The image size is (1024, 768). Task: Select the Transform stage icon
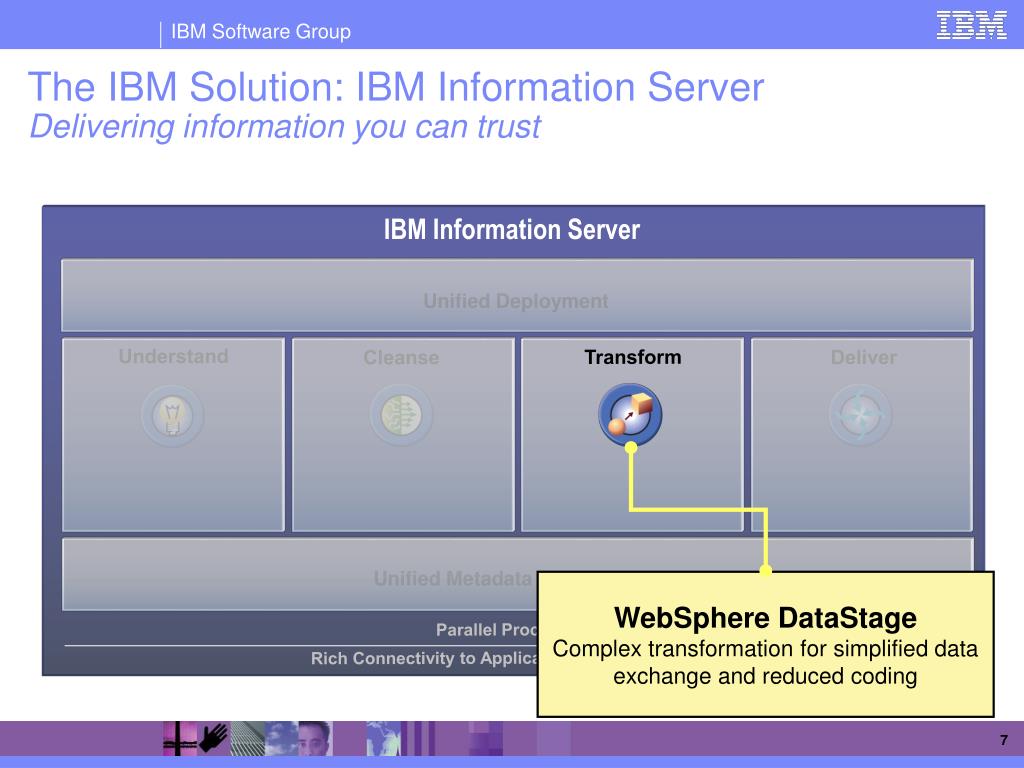(x=630, y=415)
